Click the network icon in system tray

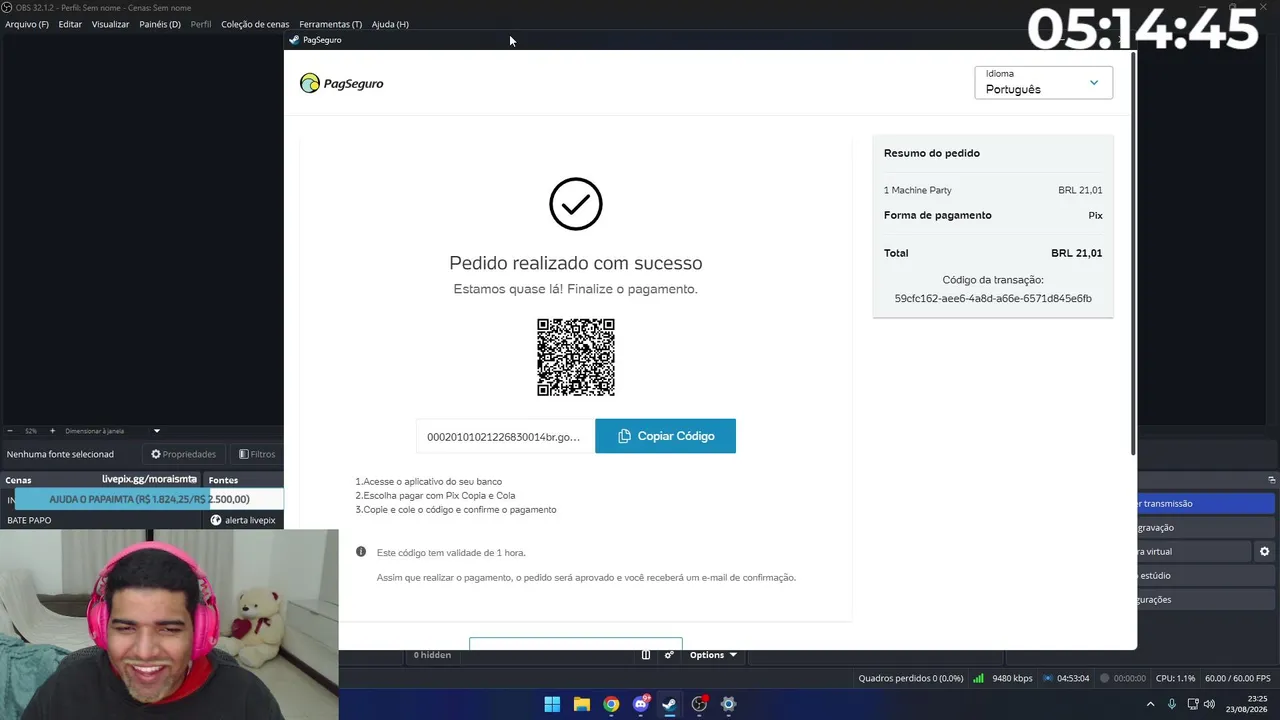(1193, 704)
